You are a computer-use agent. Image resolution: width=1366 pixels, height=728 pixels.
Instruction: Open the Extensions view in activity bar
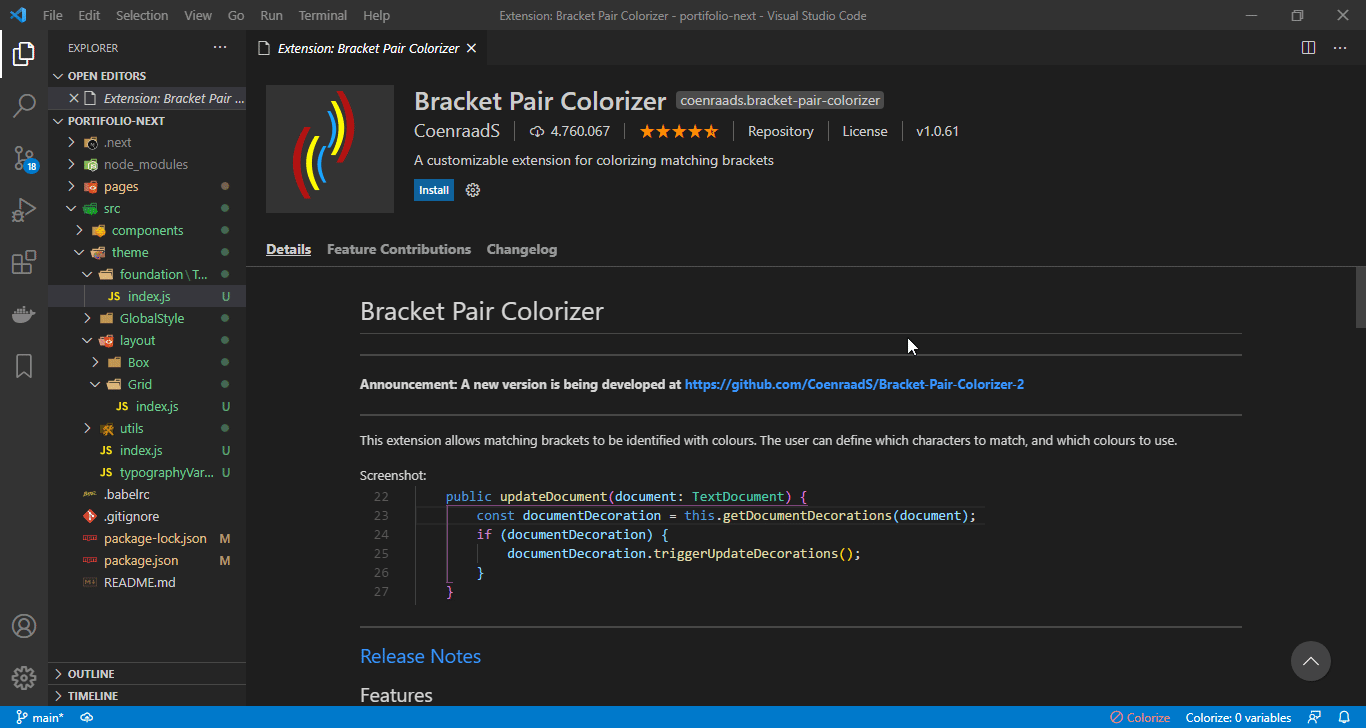click(24, 262)
